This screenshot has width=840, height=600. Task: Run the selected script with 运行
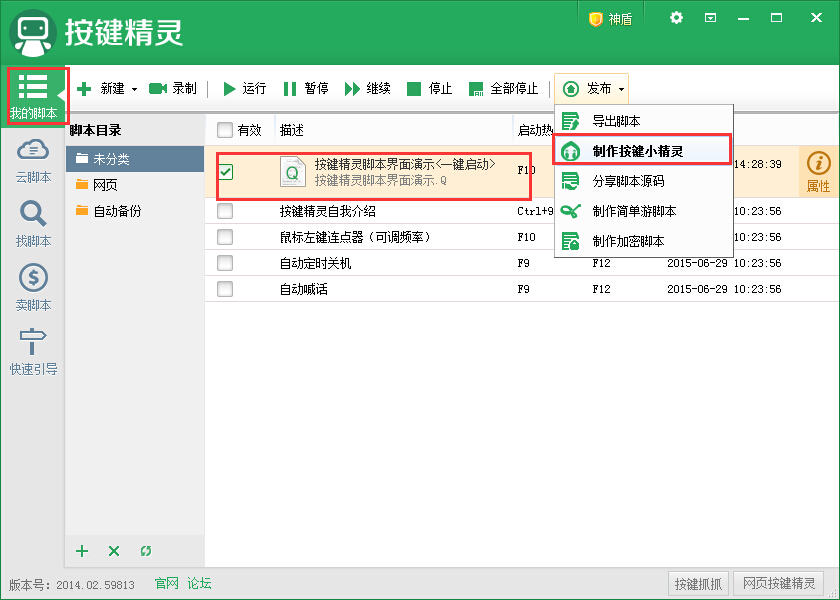point(244,88)
